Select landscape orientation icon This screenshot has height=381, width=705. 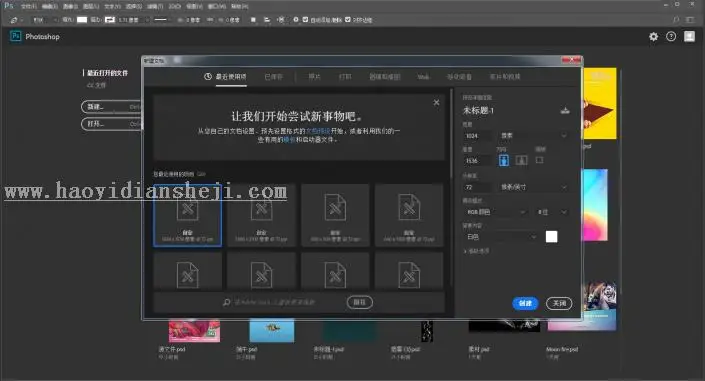click(522, 160)
